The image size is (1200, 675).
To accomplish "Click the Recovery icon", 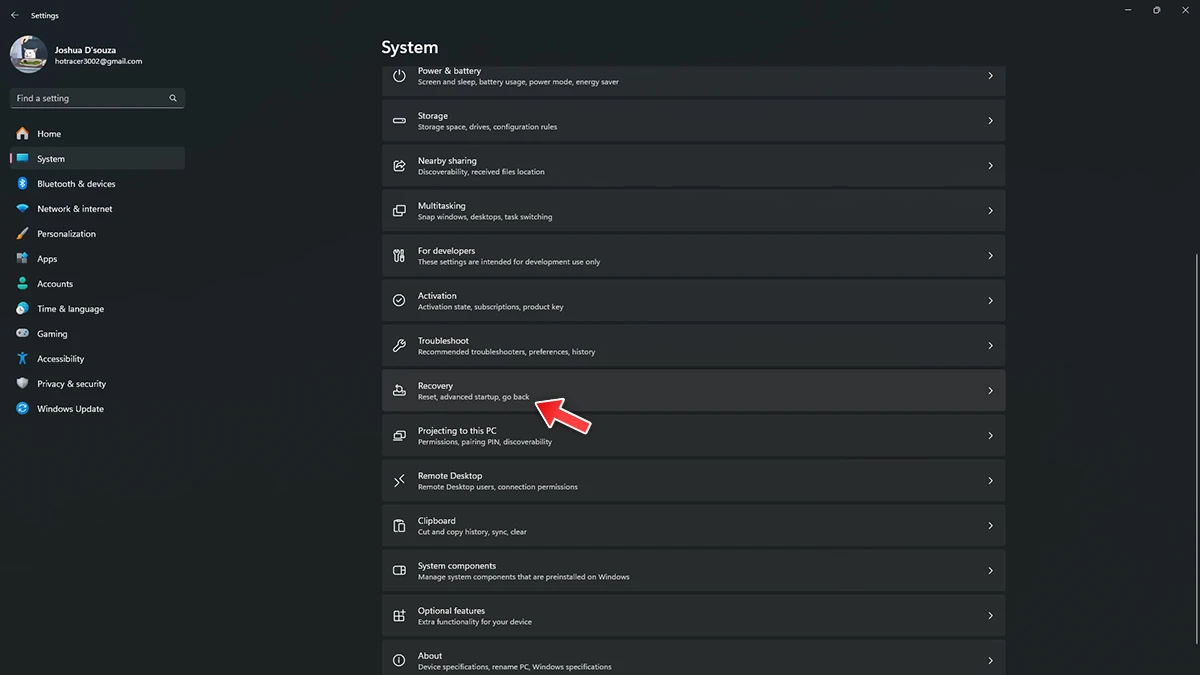I will point(399,390).
